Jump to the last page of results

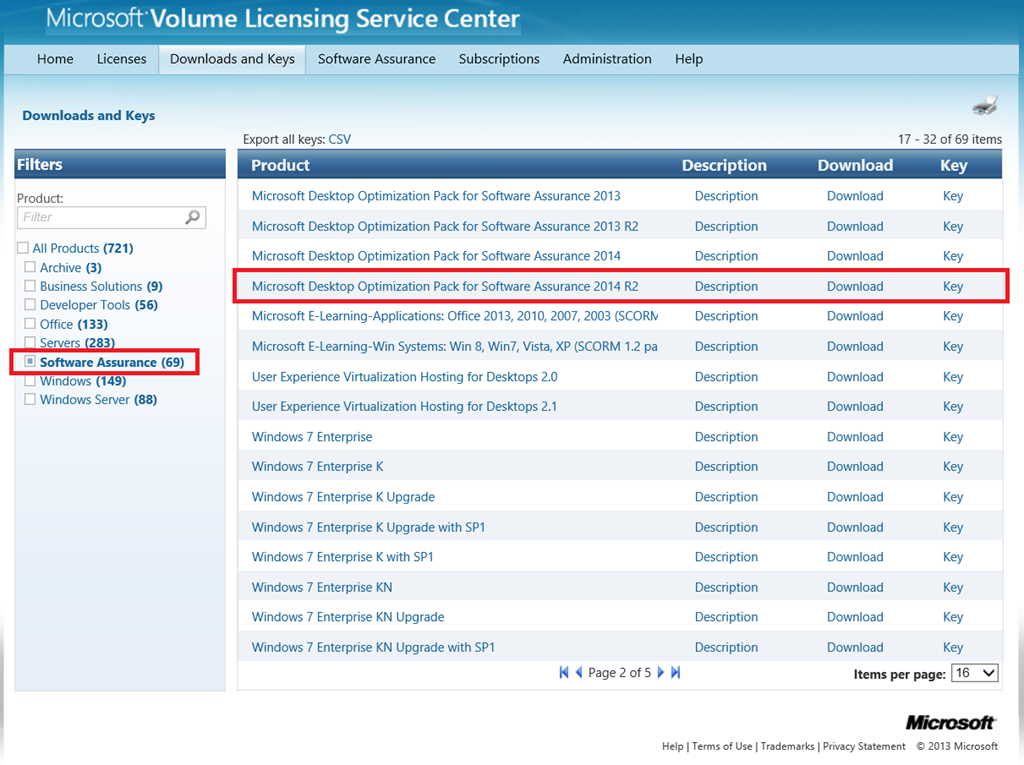[675, 673]
